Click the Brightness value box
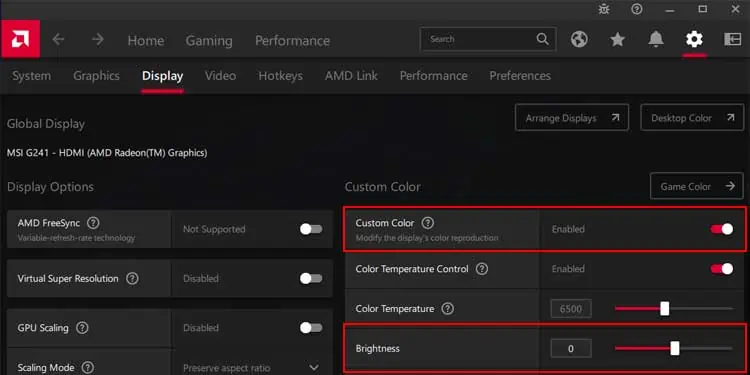The width and height of the screenshot is (750, 375). (x=571, y=349)
